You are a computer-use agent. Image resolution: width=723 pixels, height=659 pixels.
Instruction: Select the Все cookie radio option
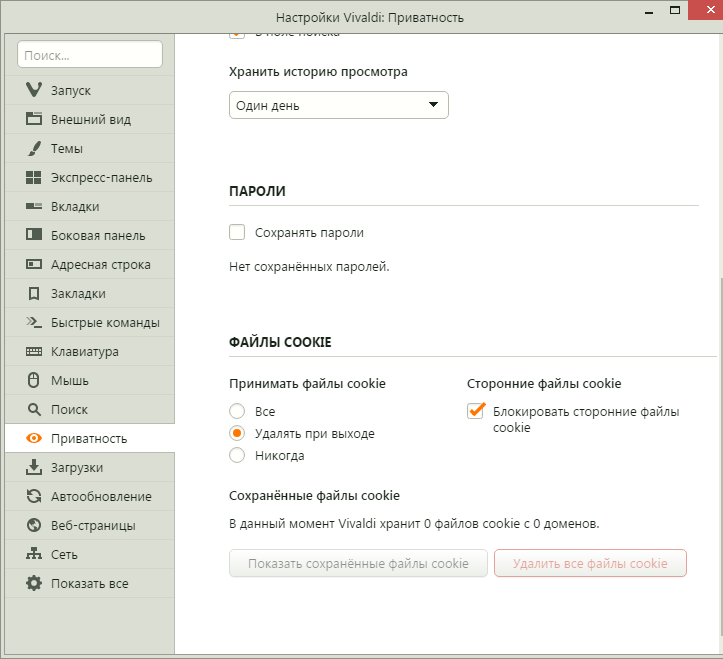coord(237,412)
